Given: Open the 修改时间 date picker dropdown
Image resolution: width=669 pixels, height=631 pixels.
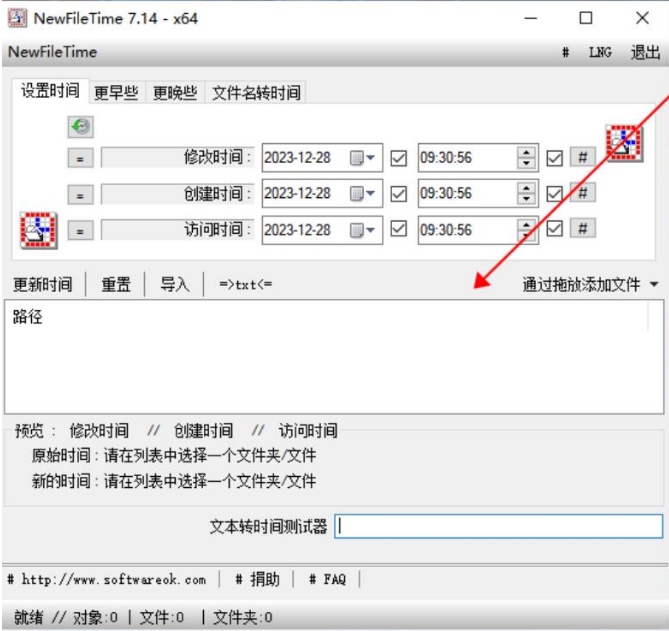Looking at the screenshot, I should tap(362, 158).
